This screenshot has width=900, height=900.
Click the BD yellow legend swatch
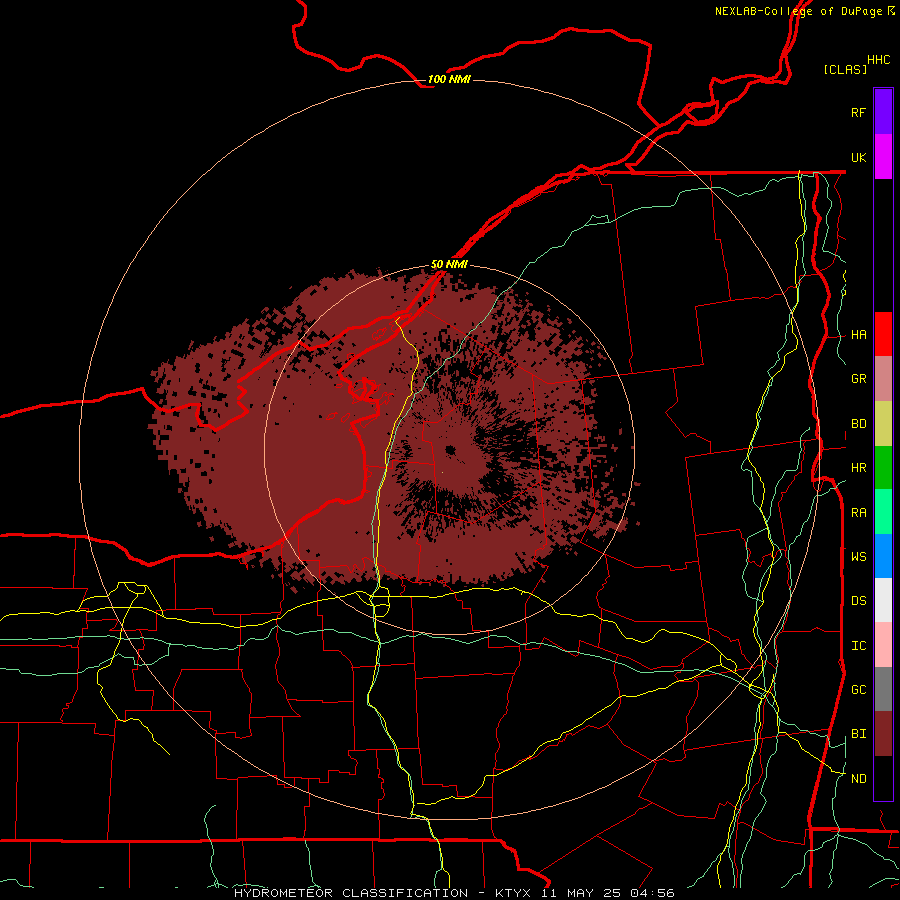[883, 424]
